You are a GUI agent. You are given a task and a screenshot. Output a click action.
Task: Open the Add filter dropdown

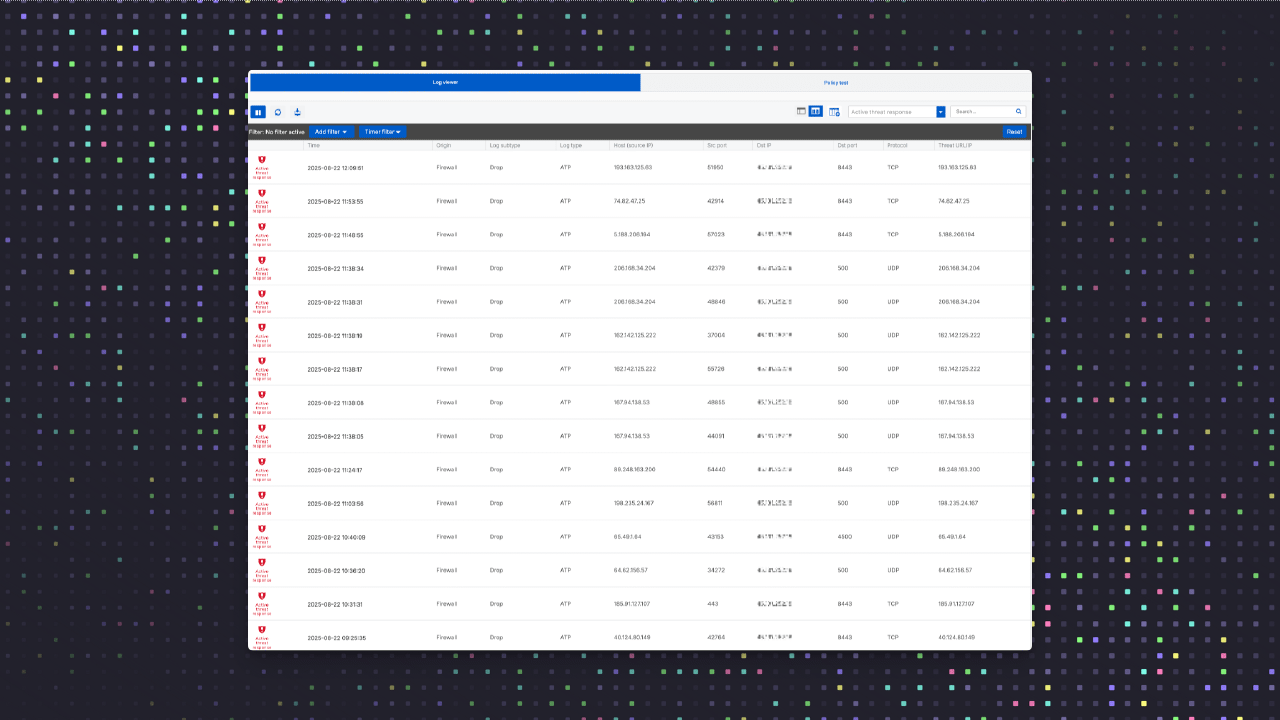pos(331,132)
